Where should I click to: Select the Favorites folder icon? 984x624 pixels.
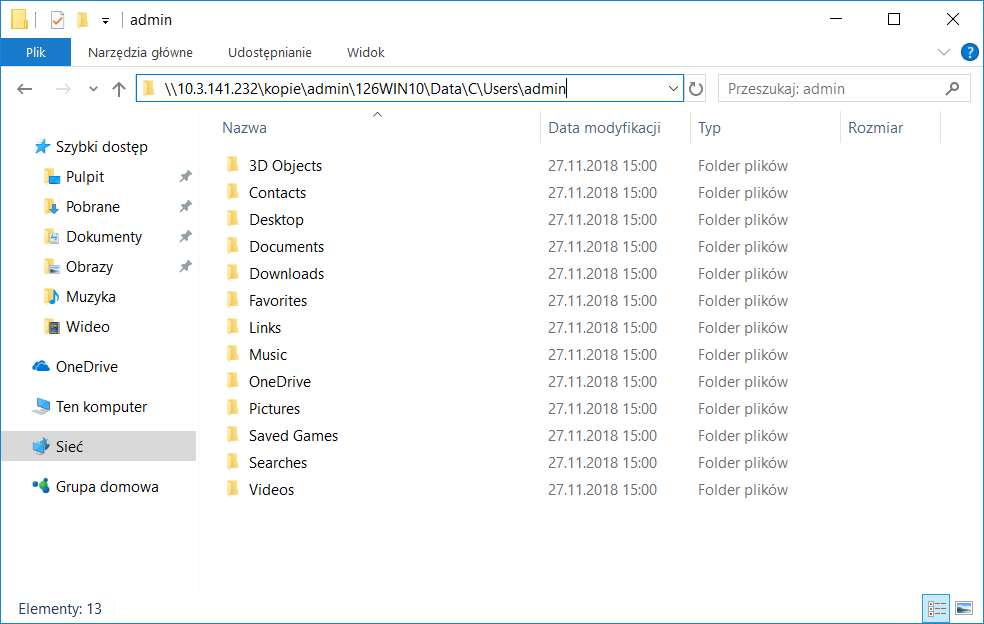(x=232, y=300)
